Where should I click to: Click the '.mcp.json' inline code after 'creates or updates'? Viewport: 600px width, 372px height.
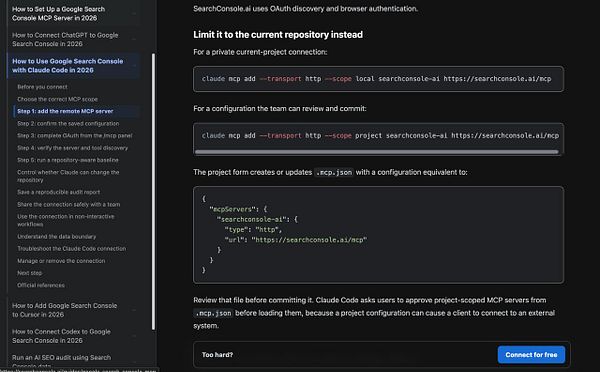click(x=334, y=172)
